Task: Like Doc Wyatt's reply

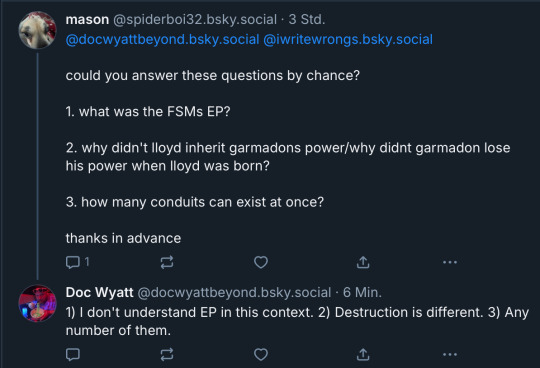Action: pos(261,354)
